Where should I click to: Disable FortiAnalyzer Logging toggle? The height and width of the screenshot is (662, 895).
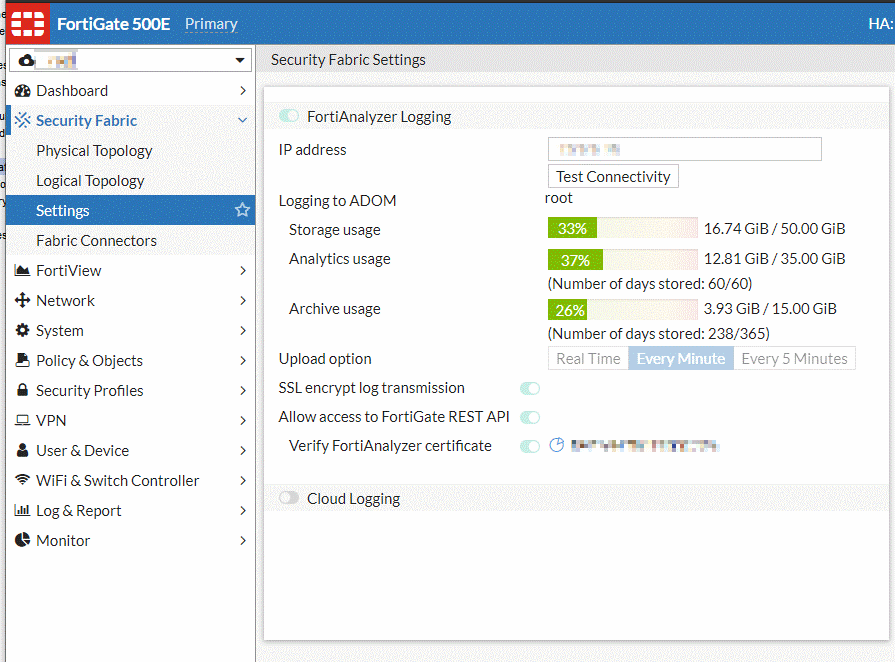(x=289, y=116)
